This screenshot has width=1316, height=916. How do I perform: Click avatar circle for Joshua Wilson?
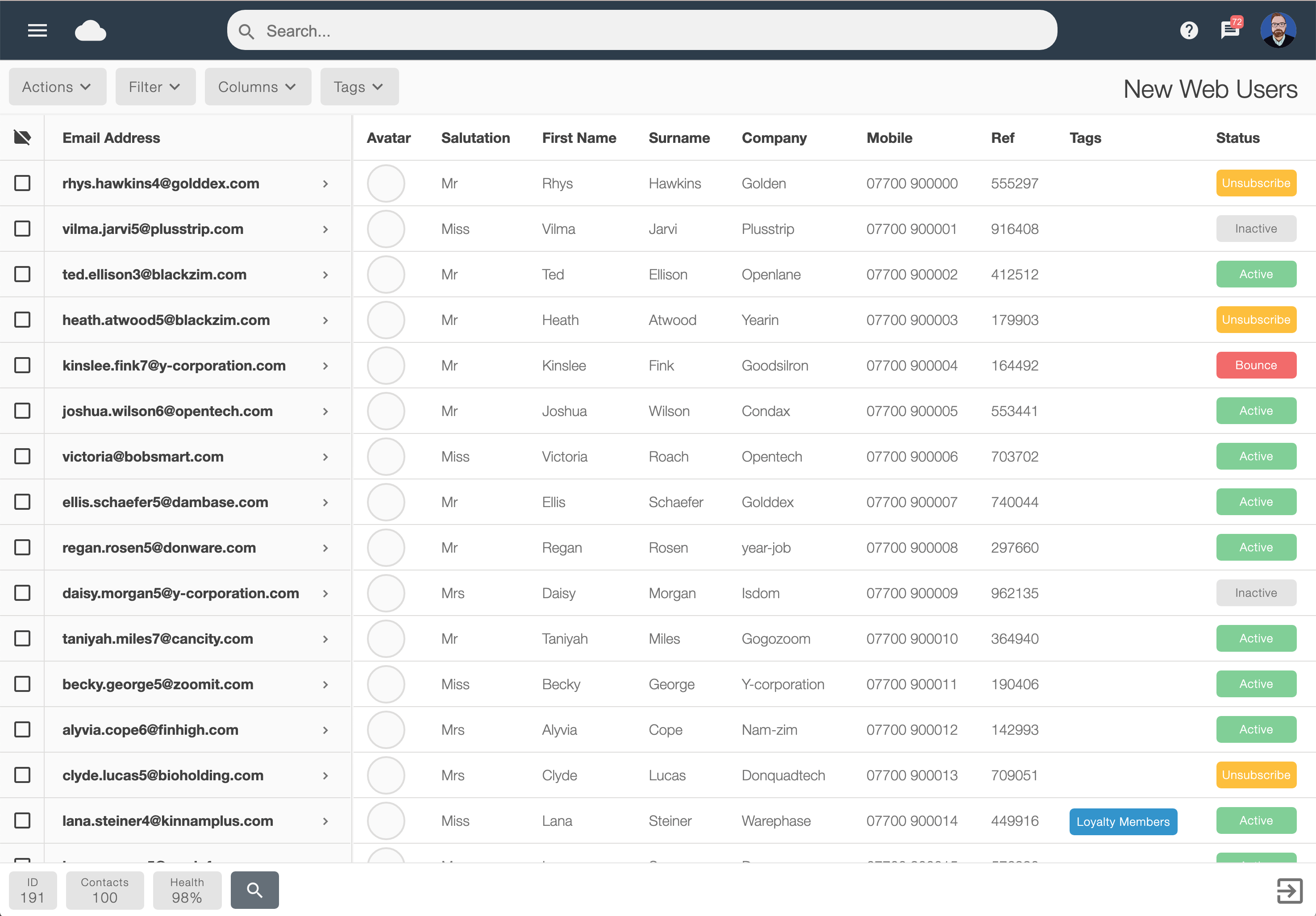pyautogui.click(x=386, y=411)
